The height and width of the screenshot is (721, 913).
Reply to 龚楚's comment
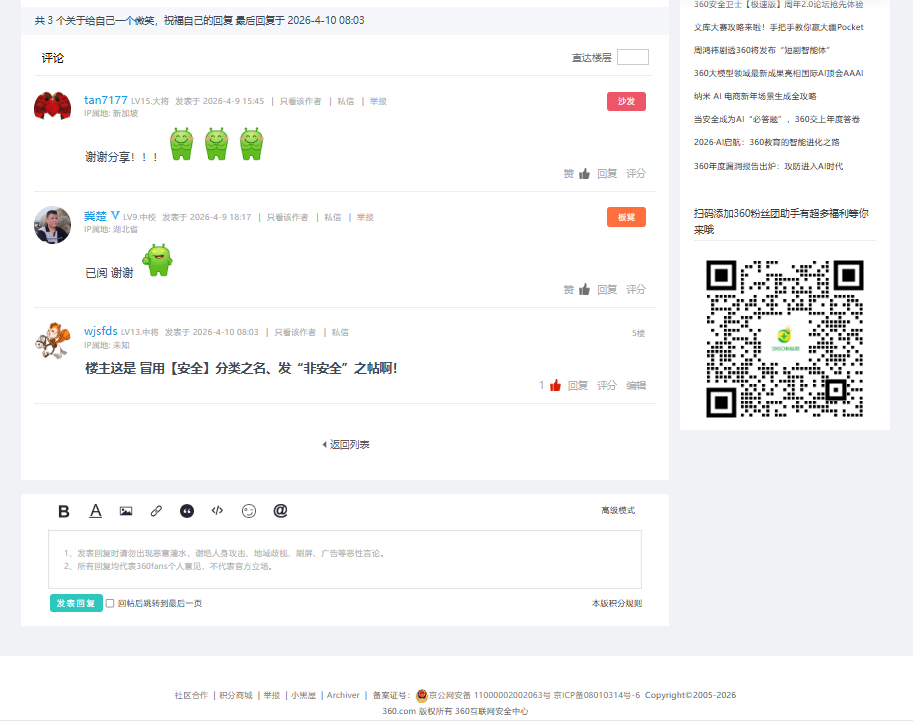[x=607, y=289]
